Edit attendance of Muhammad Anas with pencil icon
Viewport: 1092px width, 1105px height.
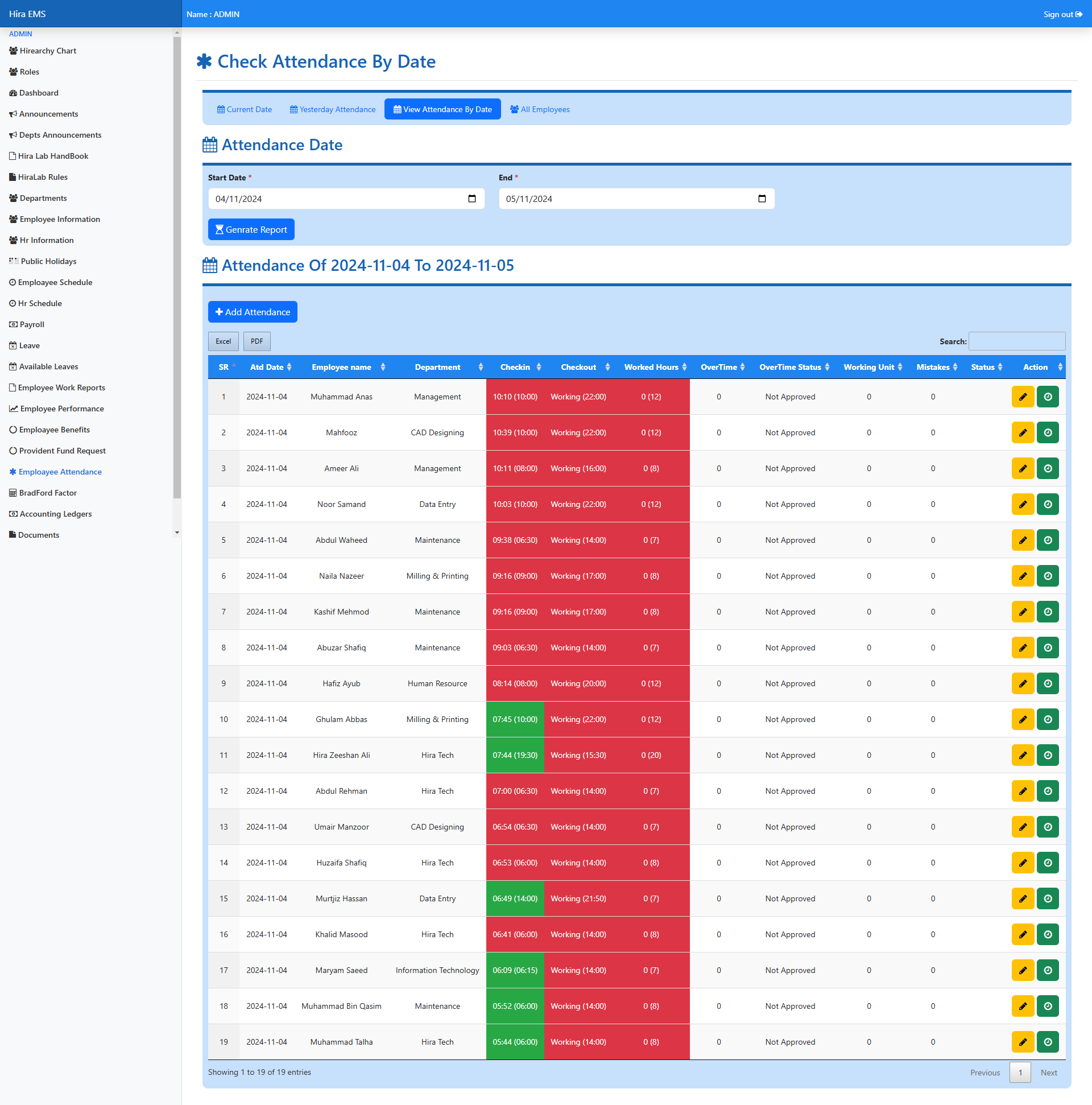click(1023, 397)
